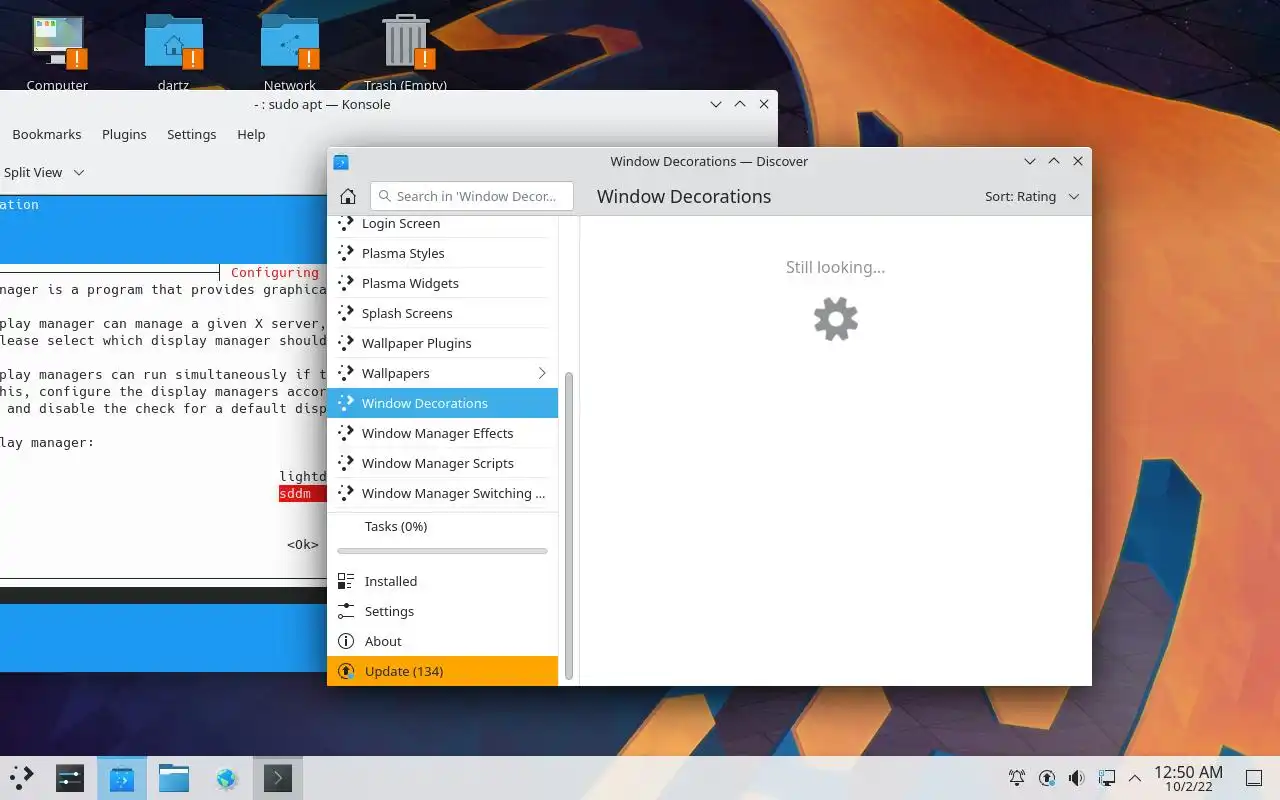Select the Login Screen category
Image resolution: width=1280 pixels, height=800 pixels.
pyautogui.click(x=442, y=224)
